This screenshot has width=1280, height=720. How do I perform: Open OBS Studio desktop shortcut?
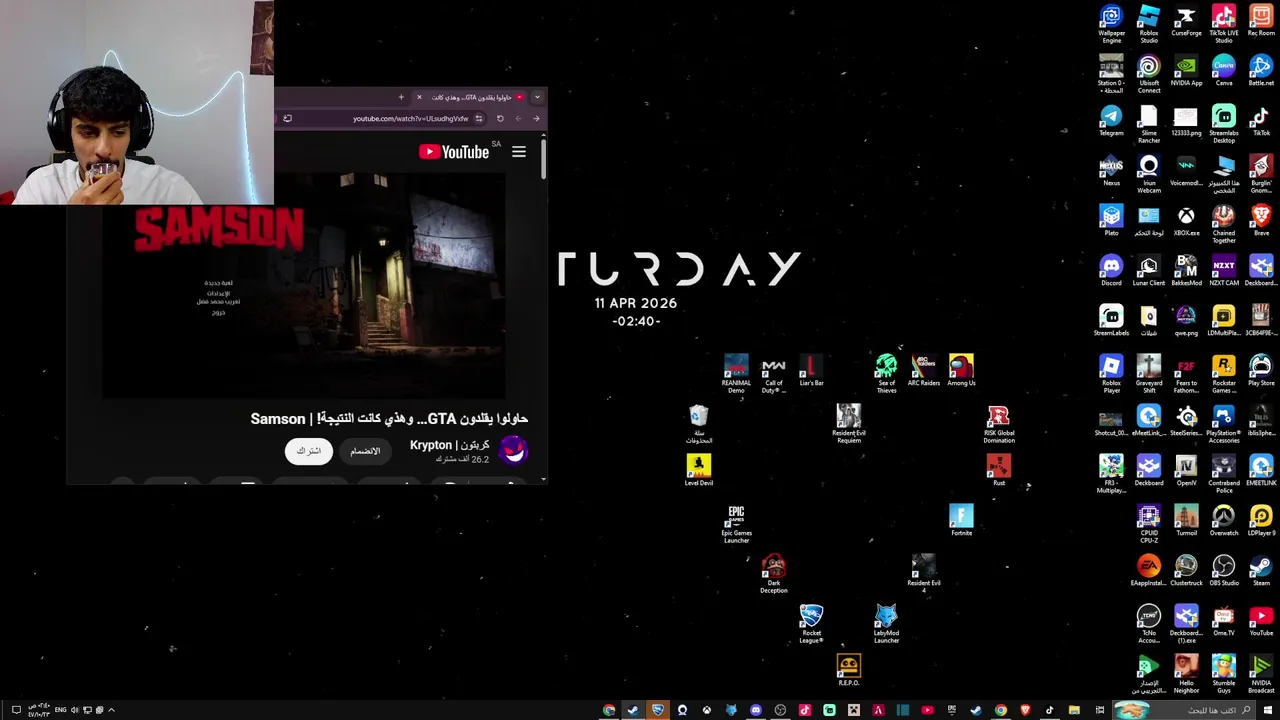click(1224, 572)
